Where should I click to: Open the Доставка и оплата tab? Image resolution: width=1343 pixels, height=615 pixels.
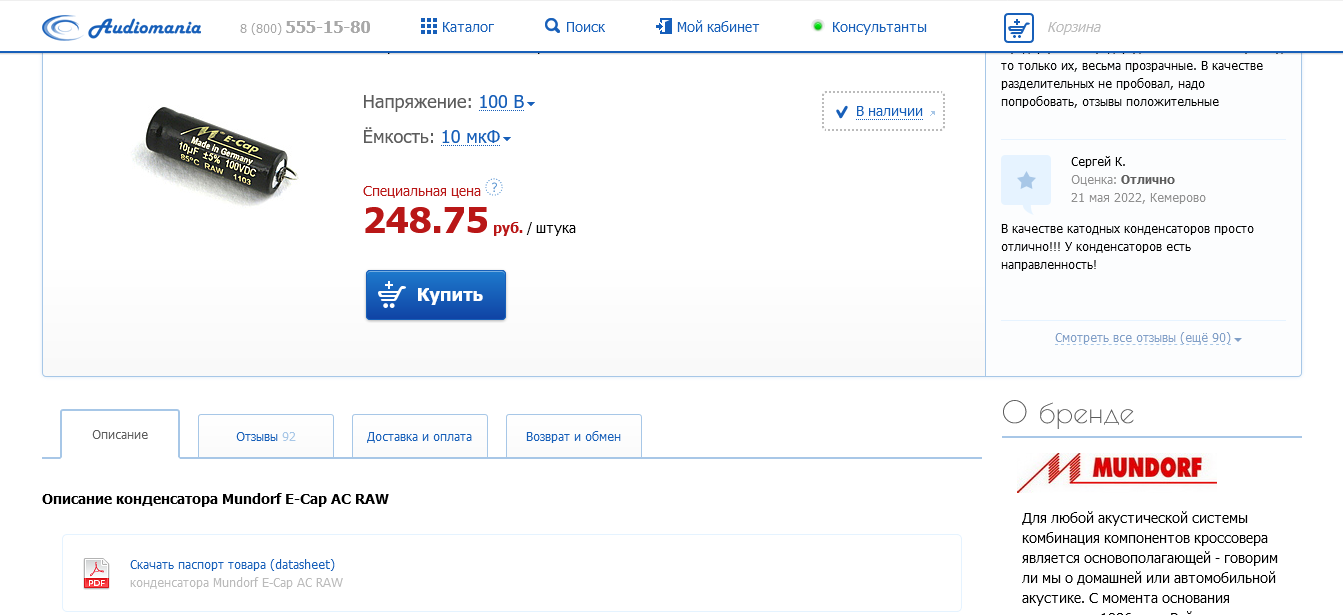420,436
